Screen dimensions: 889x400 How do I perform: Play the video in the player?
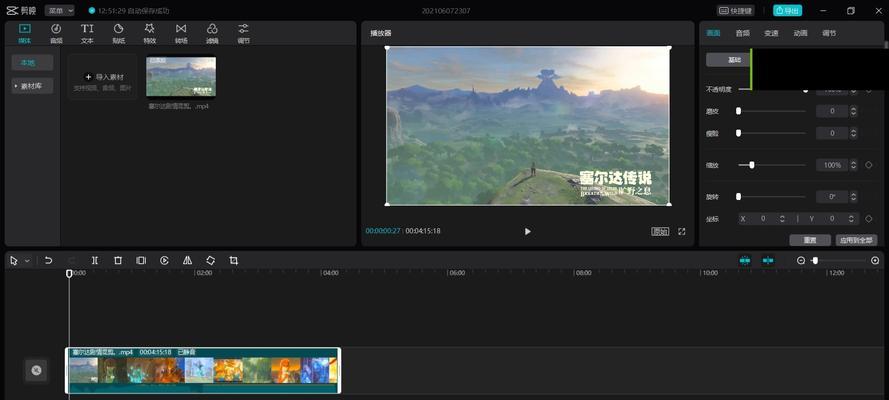(528, 231)
